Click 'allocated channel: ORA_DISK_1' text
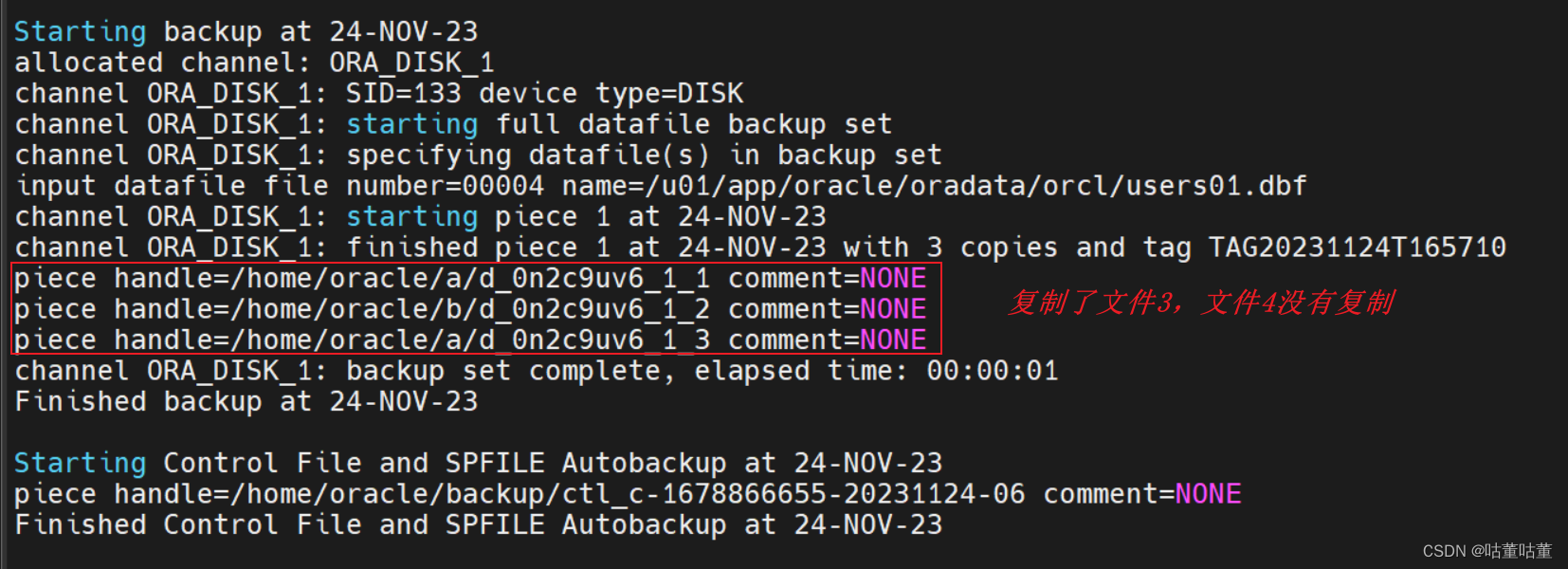Image resolution: width=1568 pixels, height=569 pixels. [254, 64]
